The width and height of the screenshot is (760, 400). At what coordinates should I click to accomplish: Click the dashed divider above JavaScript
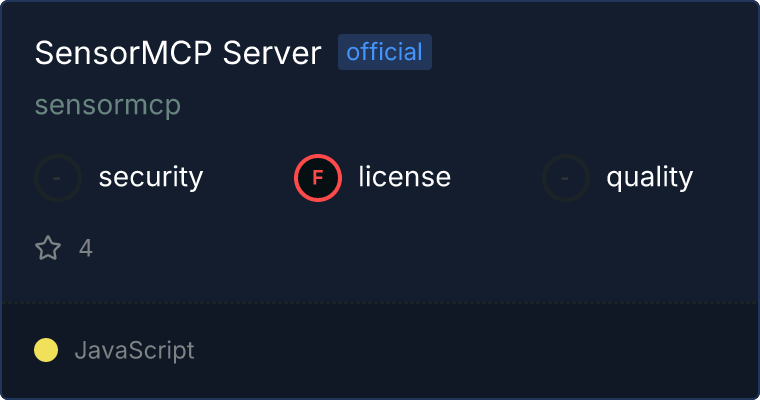tap(380, 304)
